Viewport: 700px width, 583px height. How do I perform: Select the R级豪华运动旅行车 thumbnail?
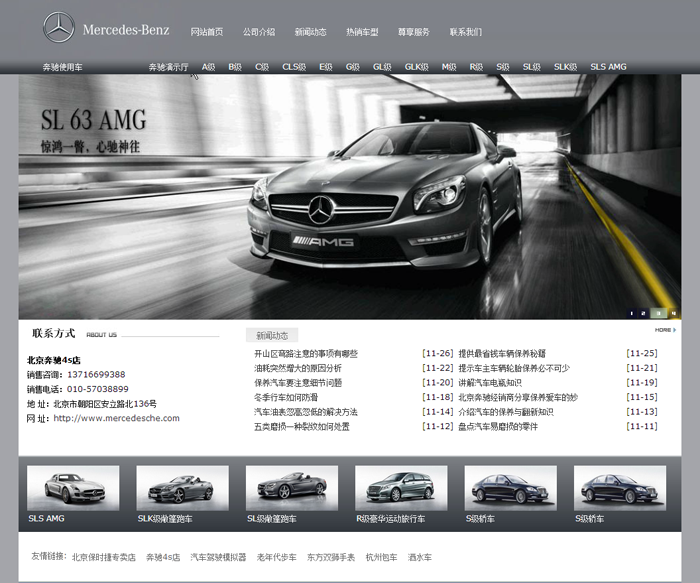pos(393,488)
